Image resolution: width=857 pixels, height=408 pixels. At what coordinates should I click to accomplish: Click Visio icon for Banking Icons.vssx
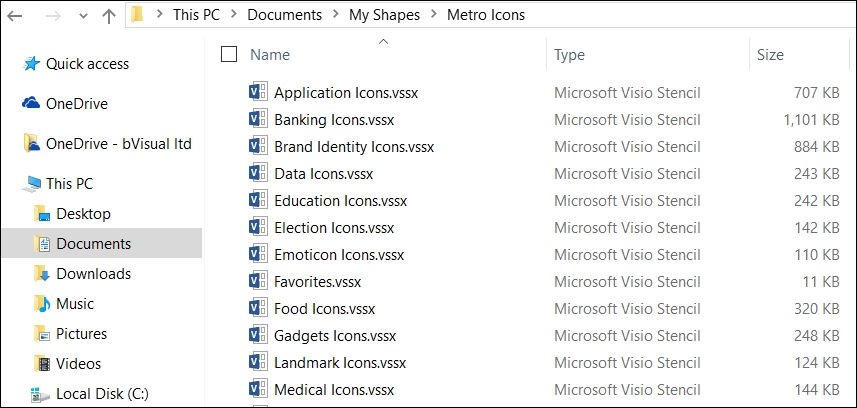(257, 119)
